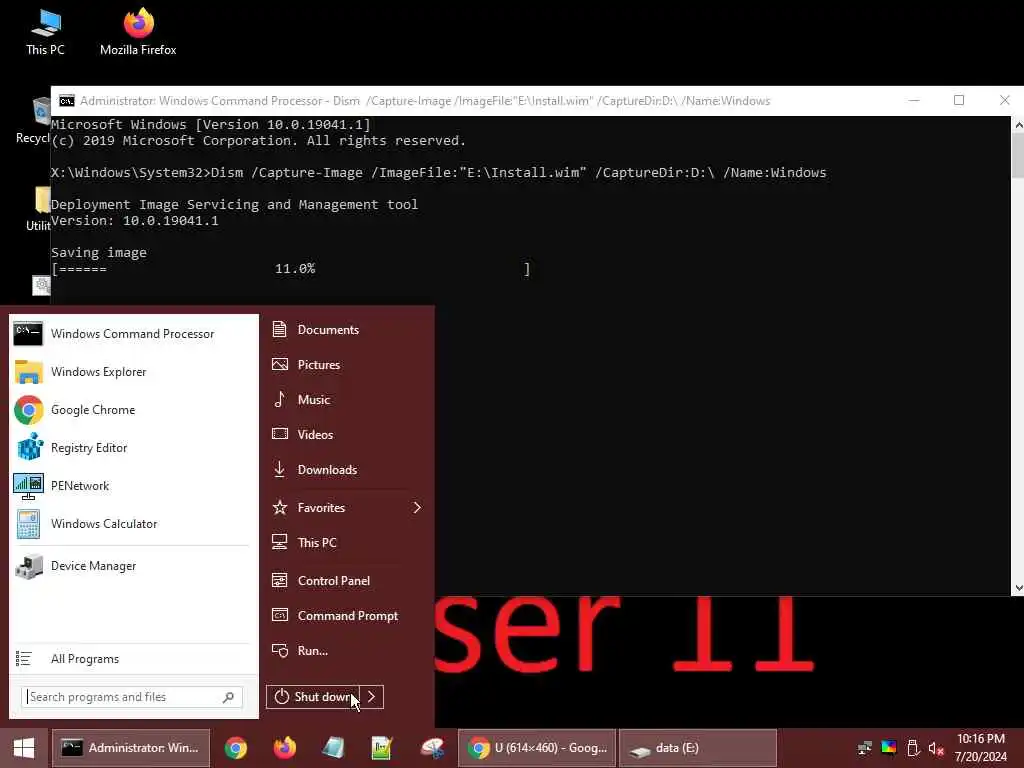Minimize the command processor window
The image size is (1024, 768).
click(914, 101)
